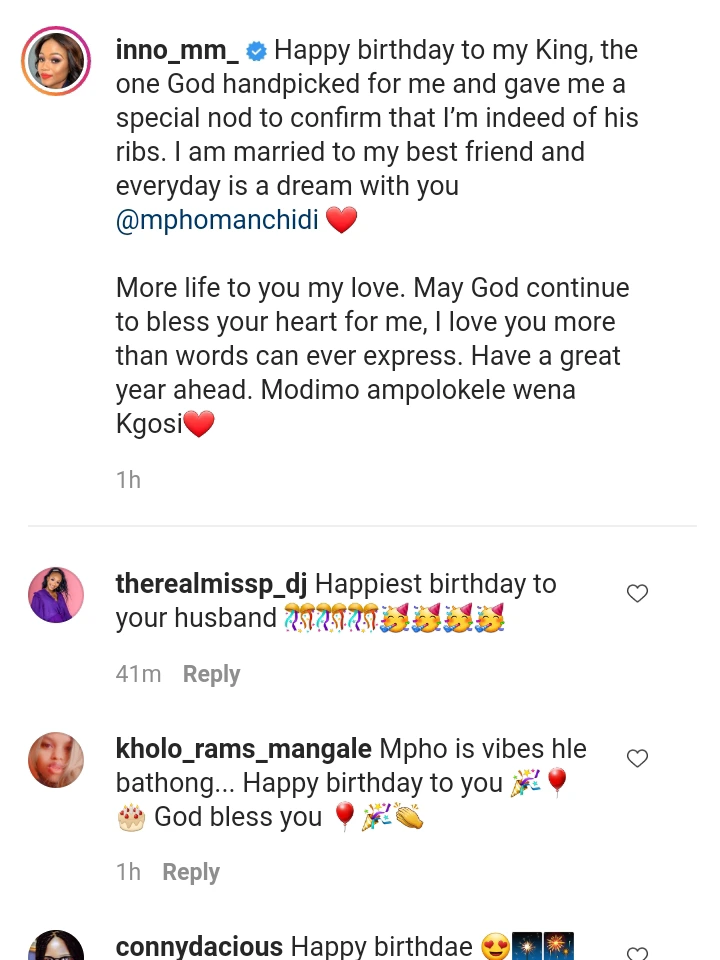Open the @mphomanchidi mention link
The width and height of the screenshot is (720, 960).
(x=217, y=219)
